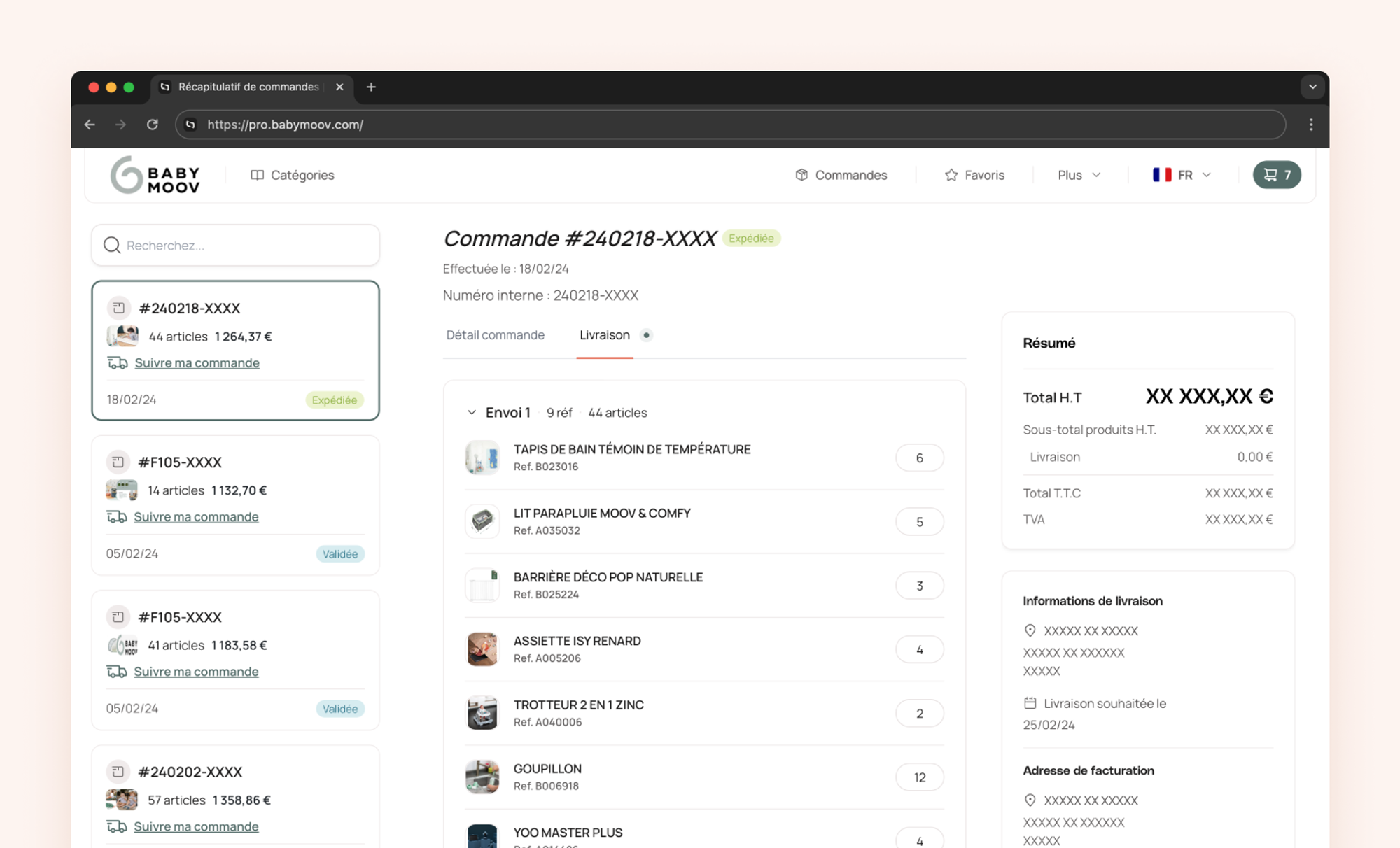Click the Babymoov logo
The image size is (1400, 848).
coord(155,175)
